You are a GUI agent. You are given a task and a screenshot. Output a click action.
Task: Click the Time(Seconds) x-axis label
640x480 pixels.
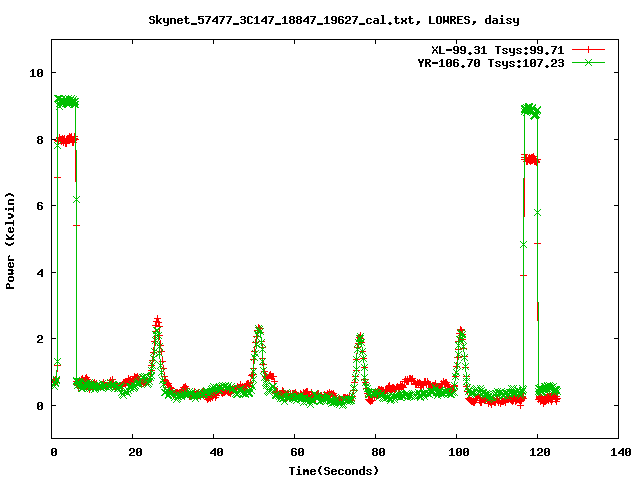click(x=334, y=470)
